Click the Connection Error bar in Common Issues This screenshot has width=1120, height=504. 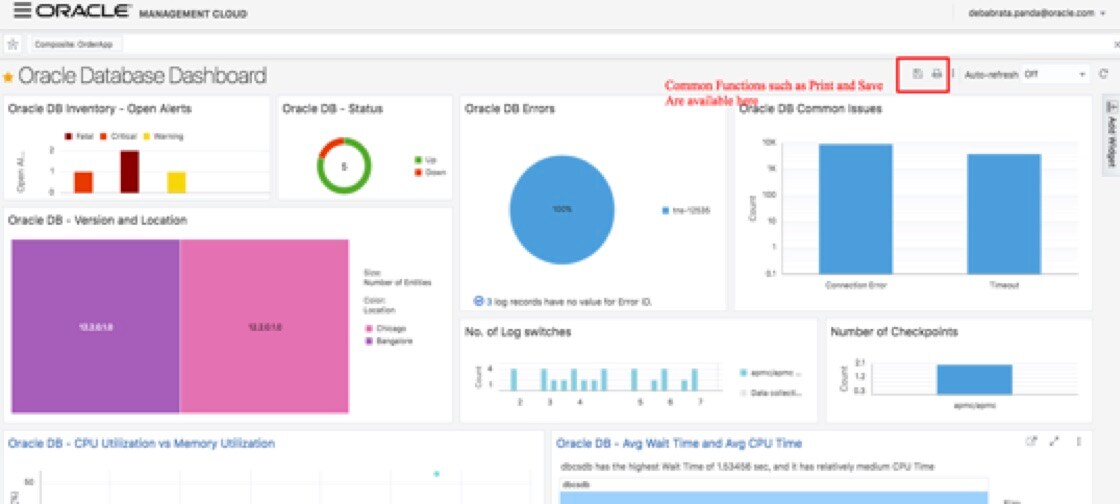(855, 208)
